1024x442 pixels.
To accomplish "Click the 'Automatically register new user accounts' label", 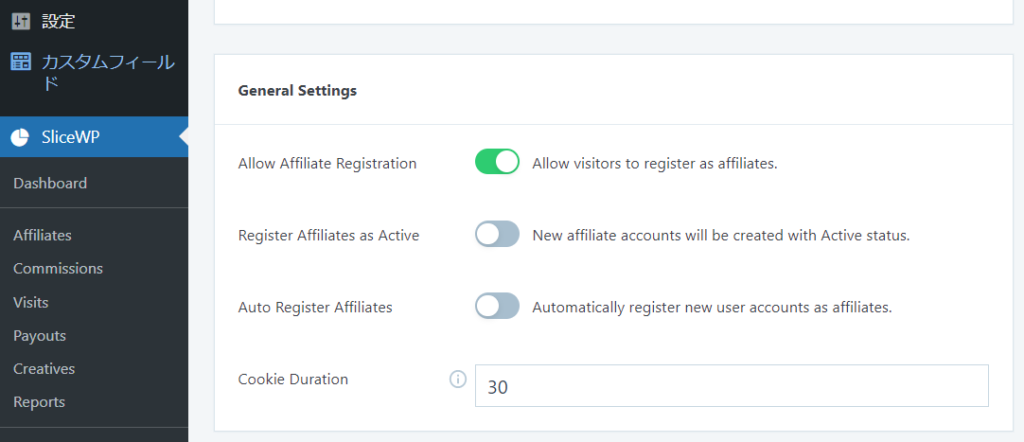I will click(x=712, y=307).
